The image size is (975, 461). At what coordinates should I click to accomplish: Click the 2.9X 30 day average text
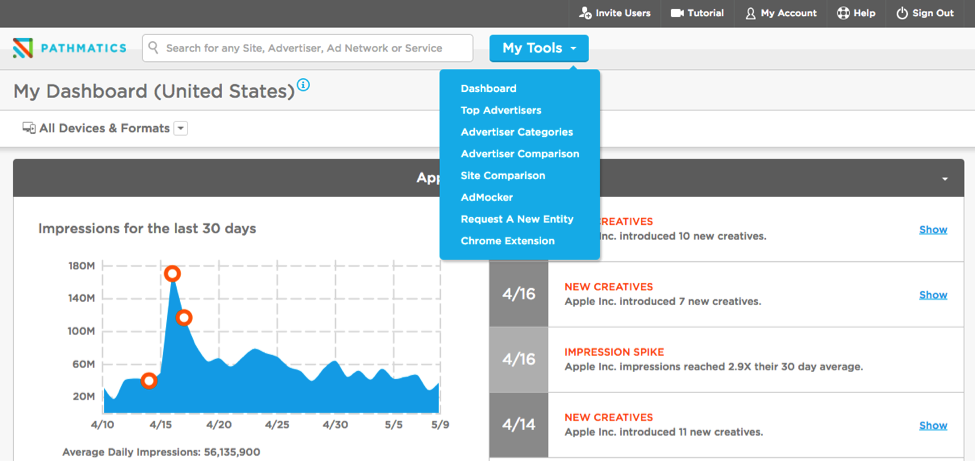click(x=714, y=367)
